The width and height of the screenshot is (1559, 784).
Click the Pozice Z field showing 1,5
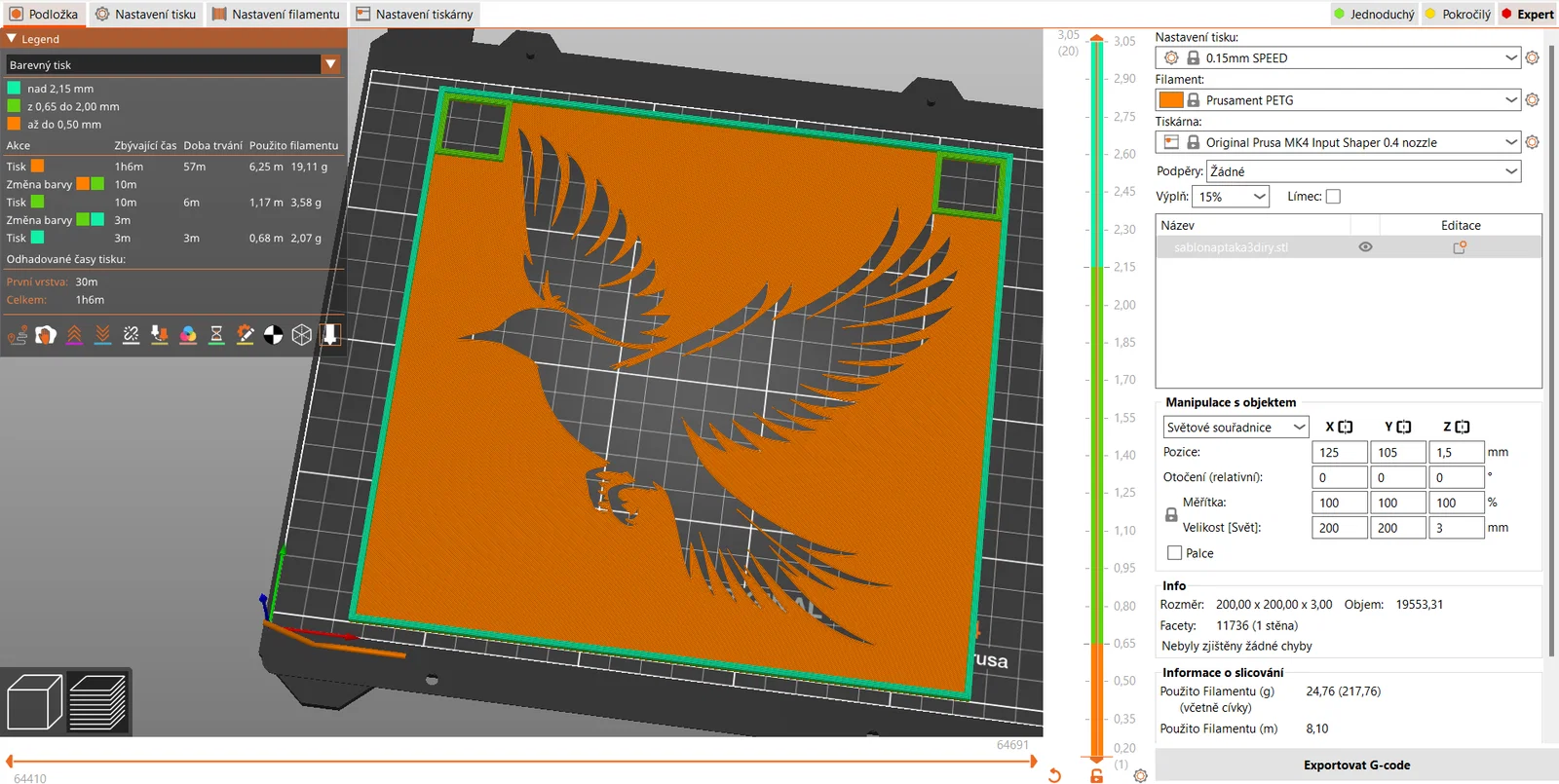1457,452
